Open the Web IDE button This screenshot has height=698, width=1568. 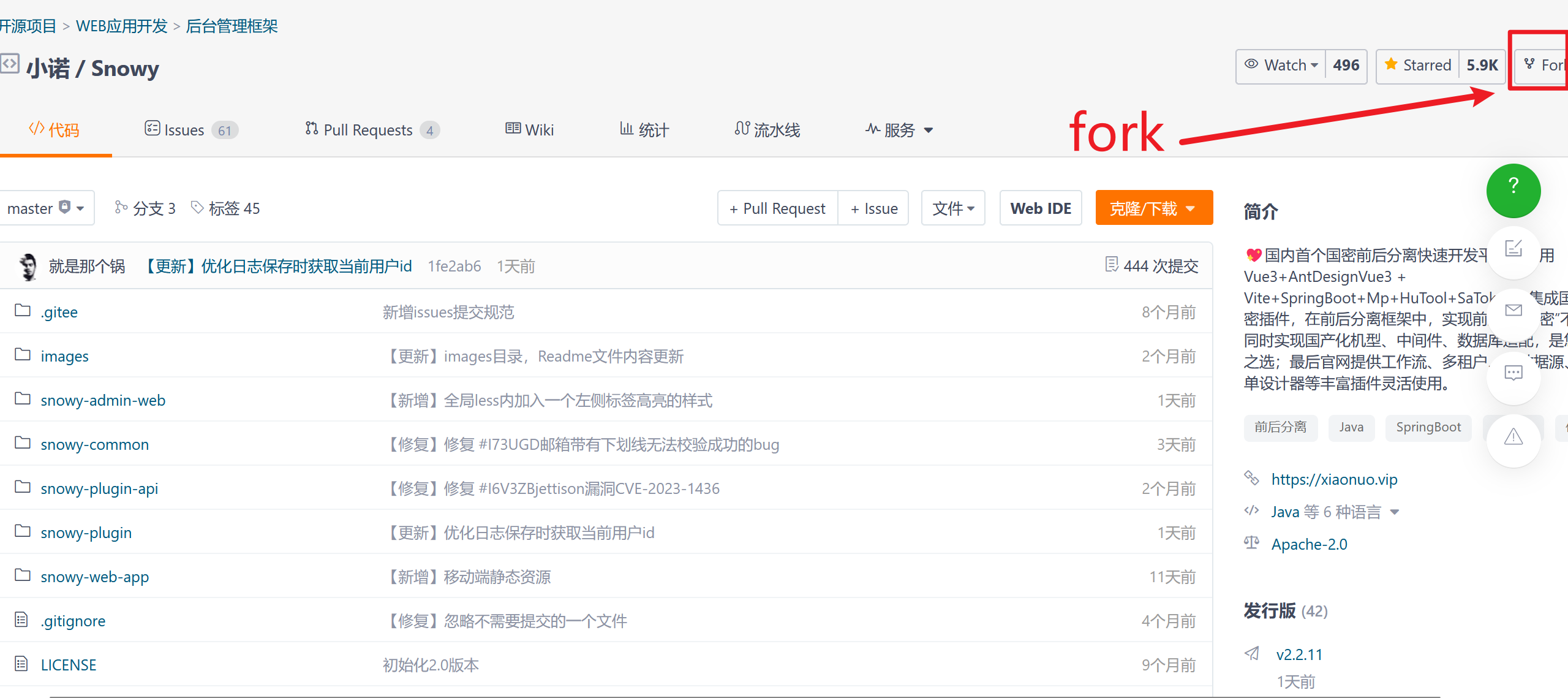(x=1040, y=208)
